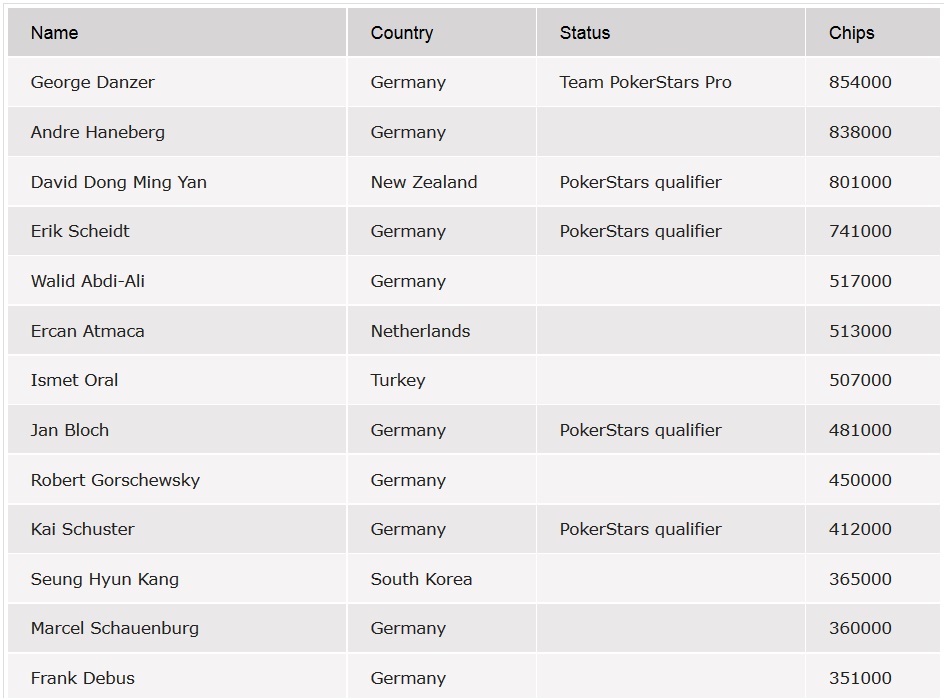Image resolution: width=944 pixels, height=698 pixels.
Task: Select Andre Haneberg's name
Action: click(x=98, y=132)
